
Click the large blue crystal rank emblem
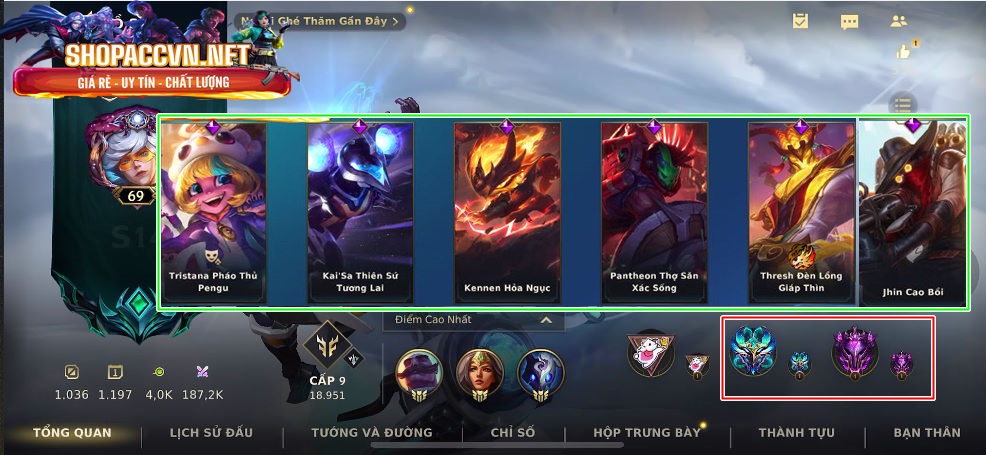pyautogui.click(x=753, y=350)
